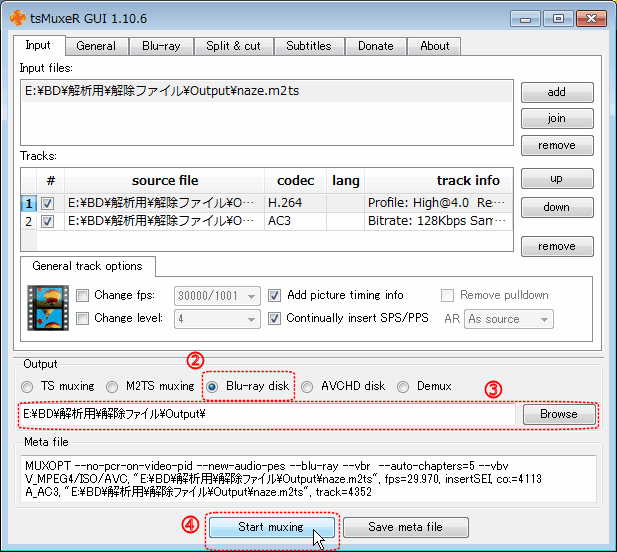Click Browse to choose output folder

tap(558, 414)
